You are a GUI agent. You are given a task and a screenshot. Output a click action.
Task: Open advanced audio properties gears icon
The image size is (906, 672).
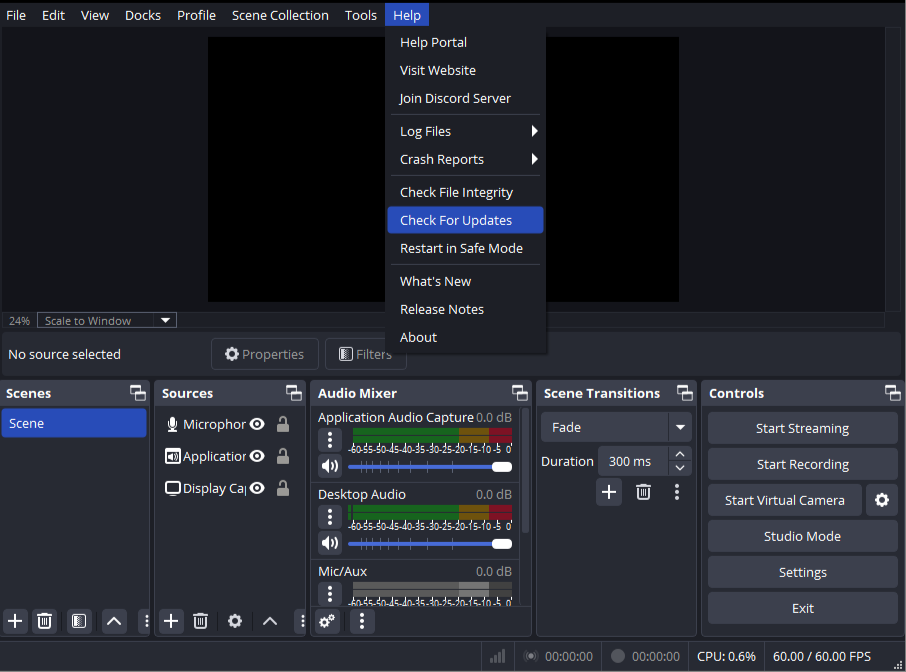pyautogui.click(x=327, y=621)
